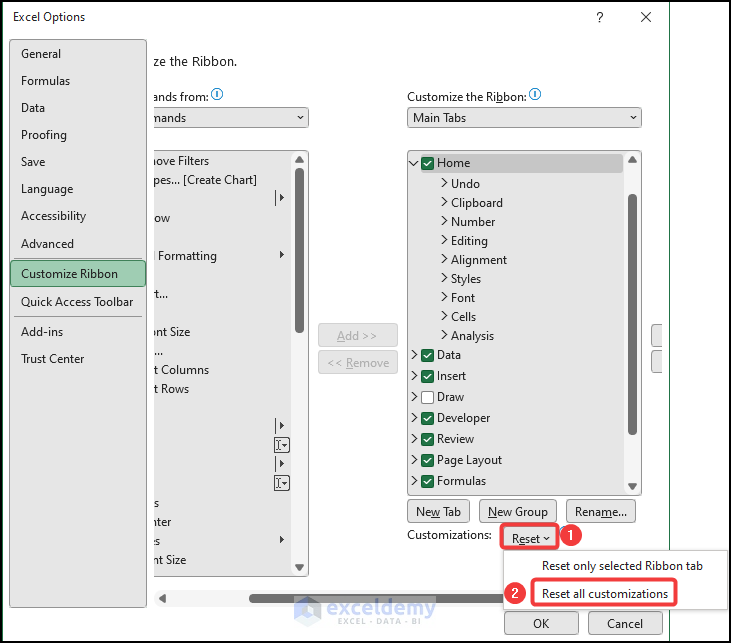
Task: Click the Cancel button
Action: click(x=625, y=624)
